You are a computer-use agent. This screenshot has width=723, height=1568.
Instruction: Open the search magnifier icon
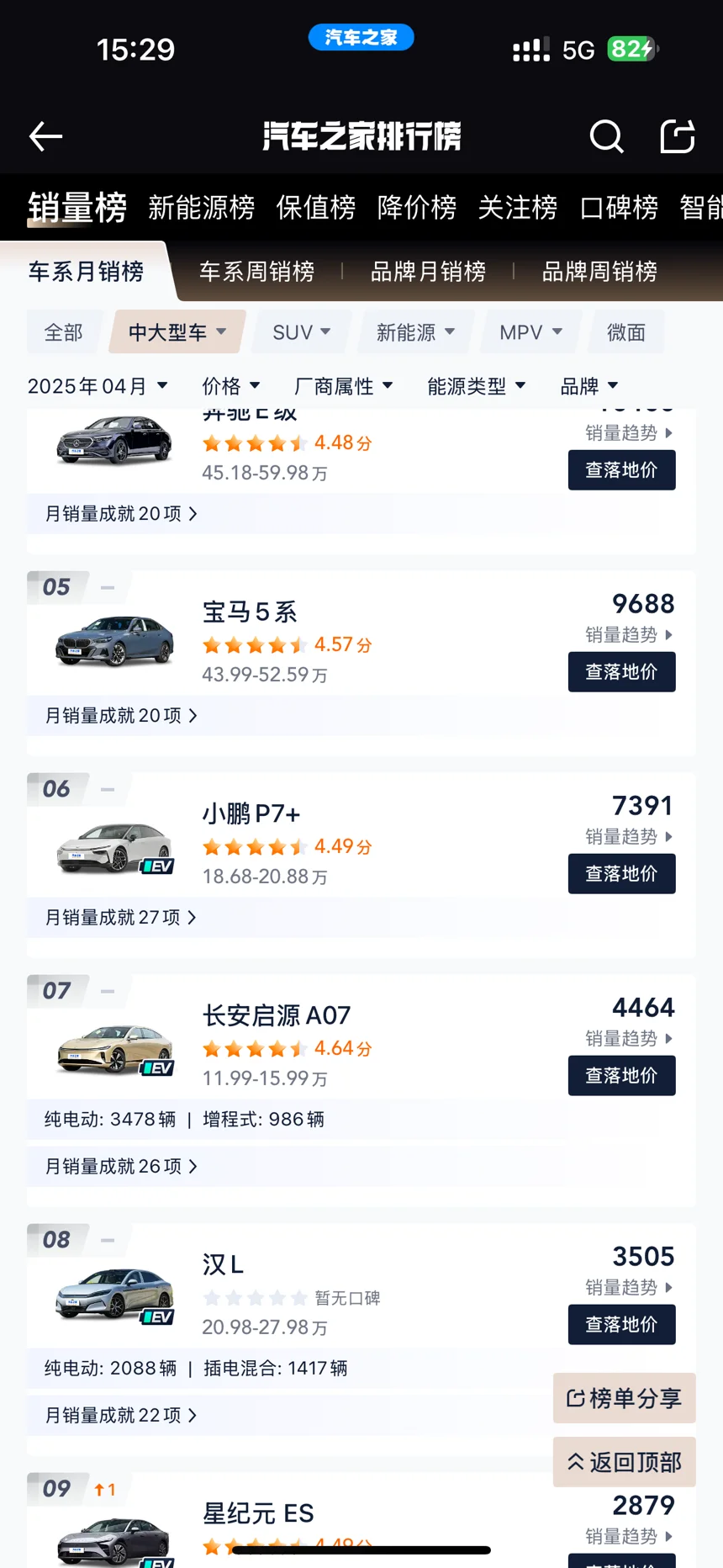(606, 136)
